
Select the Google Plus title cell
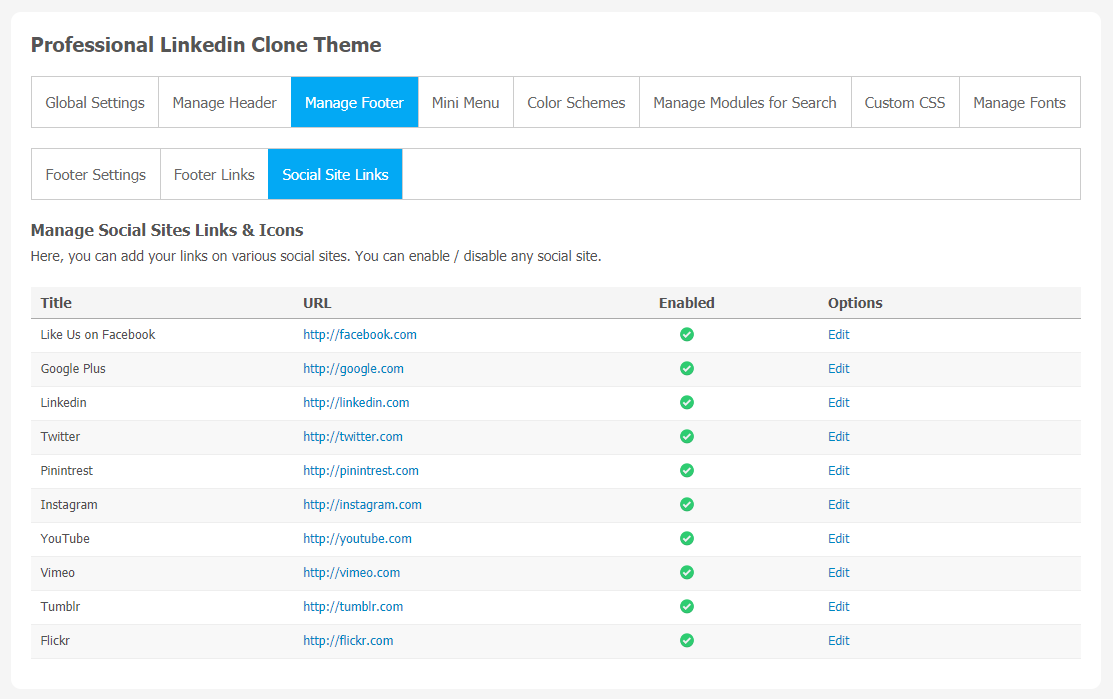(x=73, y=369)
